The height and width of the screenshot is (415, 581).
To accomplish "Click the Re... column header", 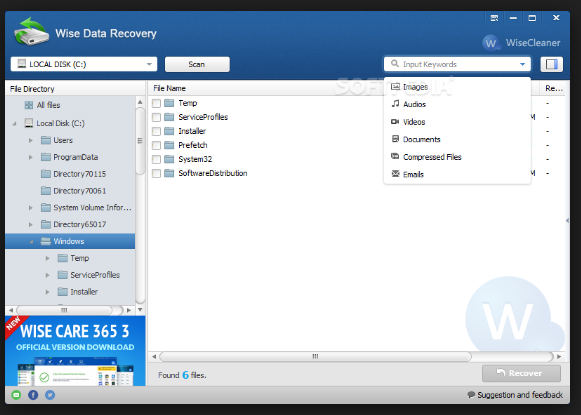I will pyautogui.click(x=554, y=88).
